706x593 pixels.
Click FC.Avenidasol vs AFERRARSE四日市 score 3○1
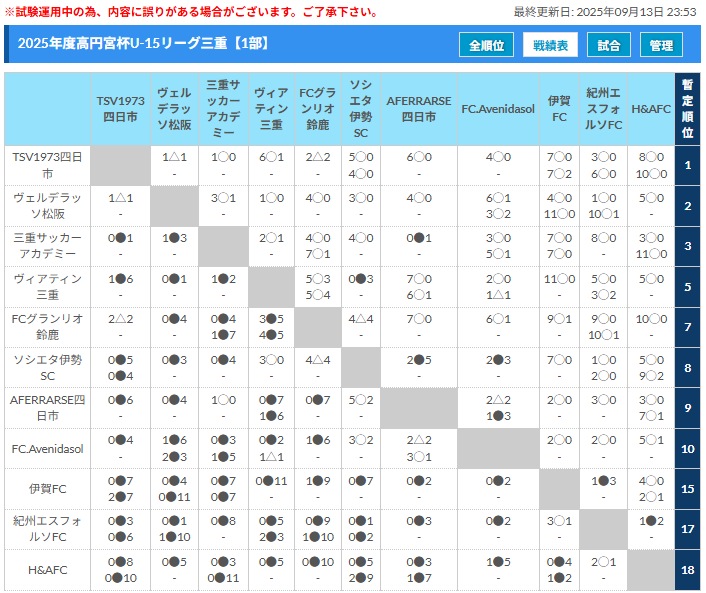[419, 457]
